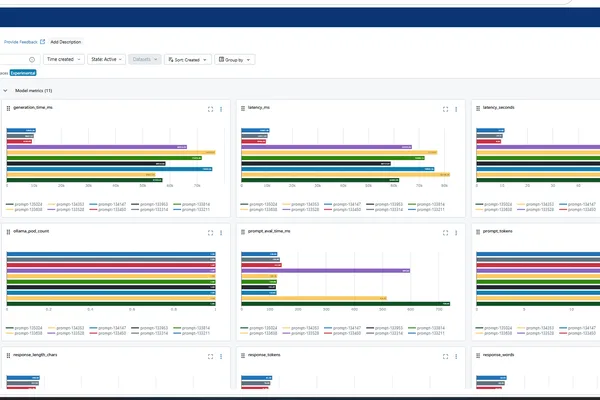Maximize the prompt_eval_time_ms chart
The width and height of the screenshot is (600, 400).
[x=445, y=233]
